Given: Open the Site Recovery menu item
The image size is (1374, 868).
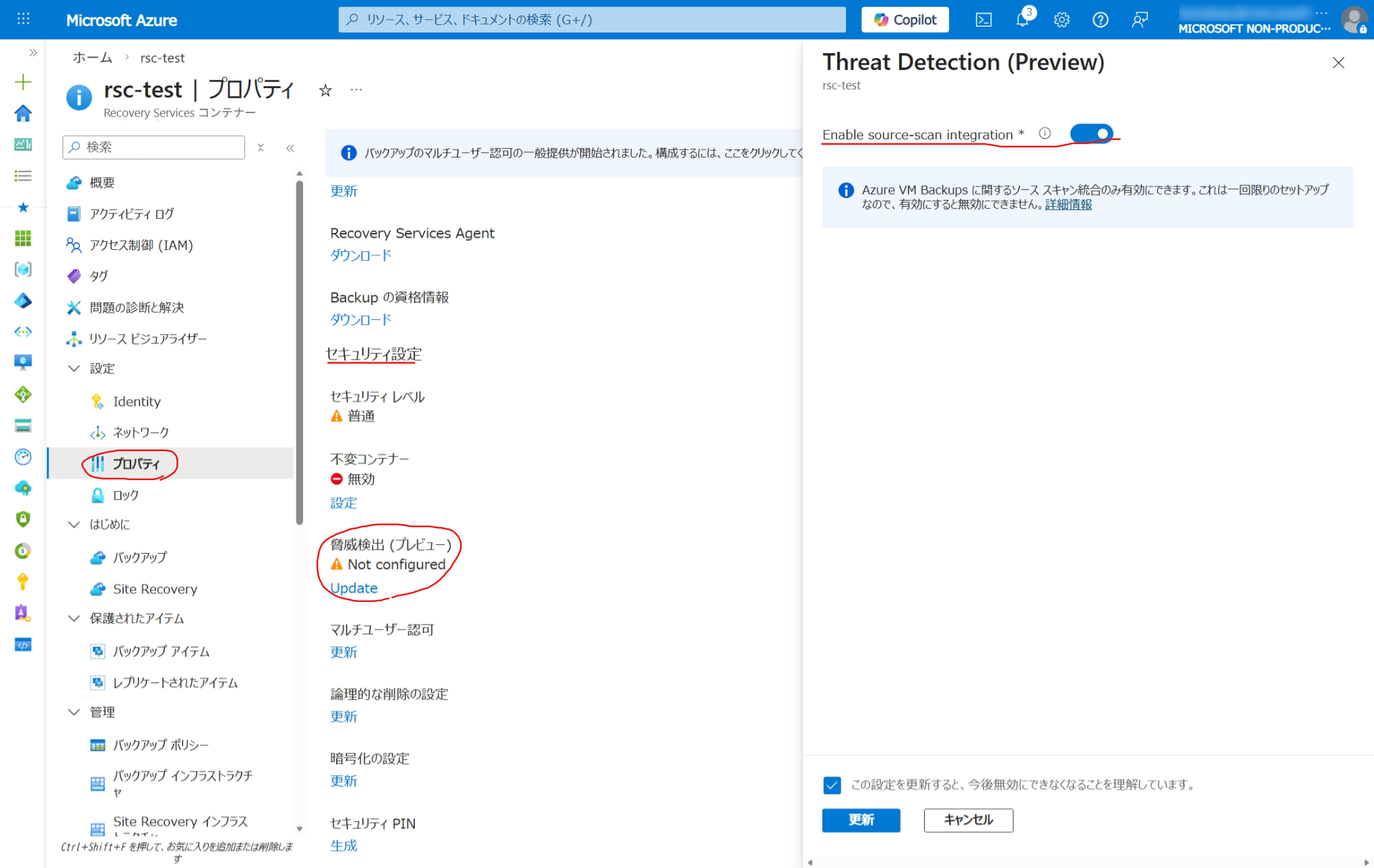Looking at the screenshot, I should [155, 589].
